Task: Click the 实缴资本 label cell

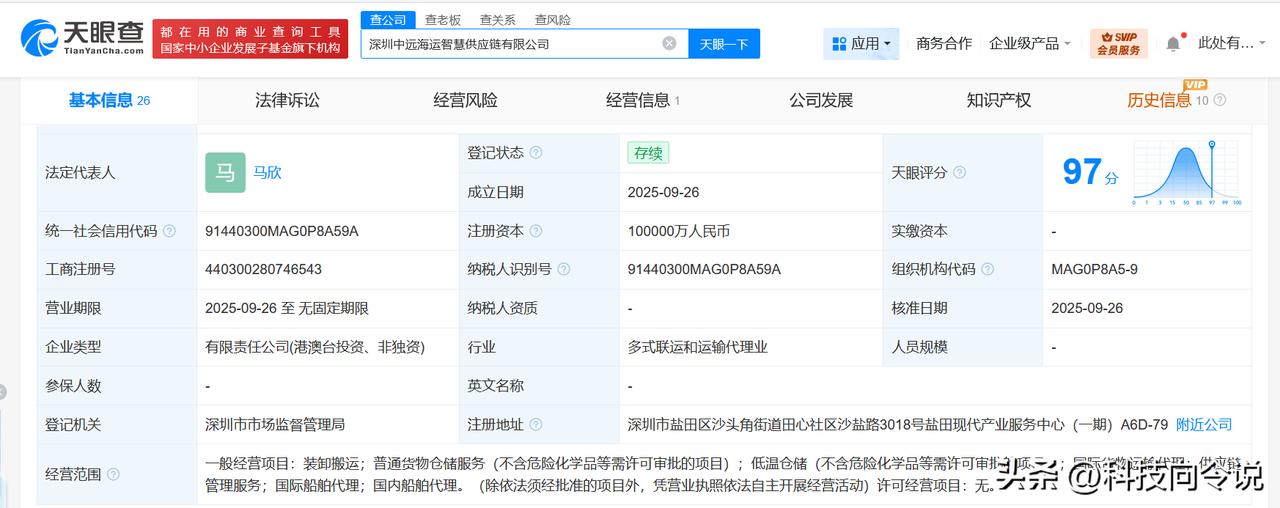Action: (x=962, y=231)
